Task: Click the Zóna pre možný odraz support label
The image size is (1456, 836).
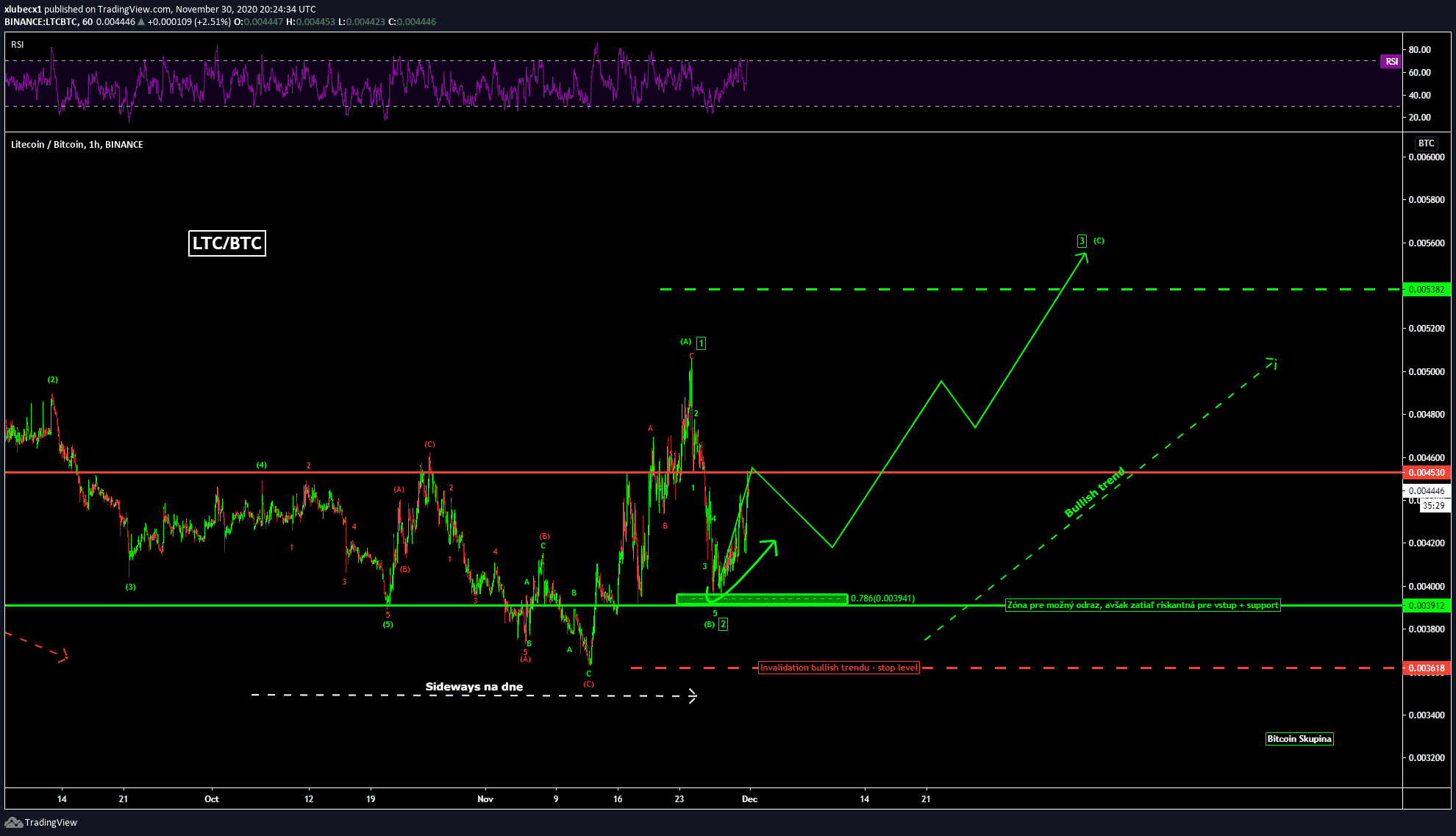Action: [1142, 605]
